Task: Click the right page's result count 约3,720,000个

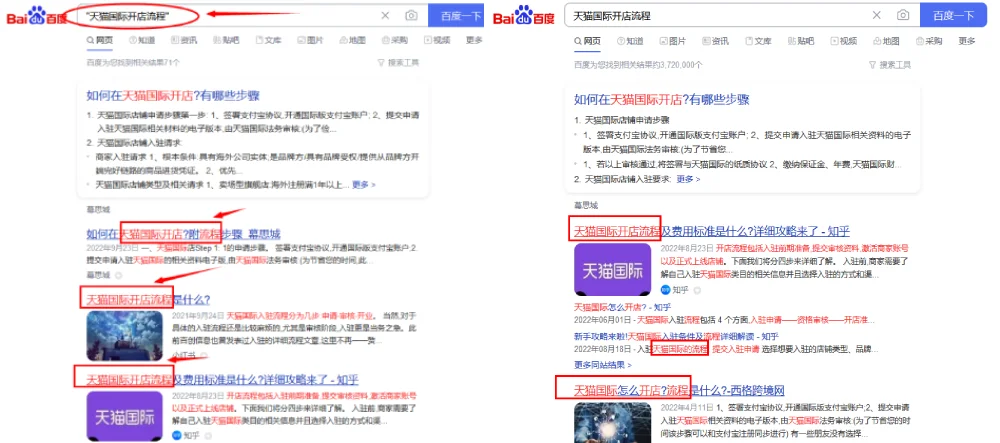Action: click(x=638, y=65)
